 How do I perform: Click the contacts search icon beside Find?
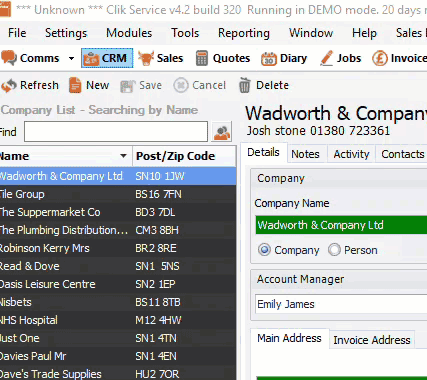click(222, 132)
